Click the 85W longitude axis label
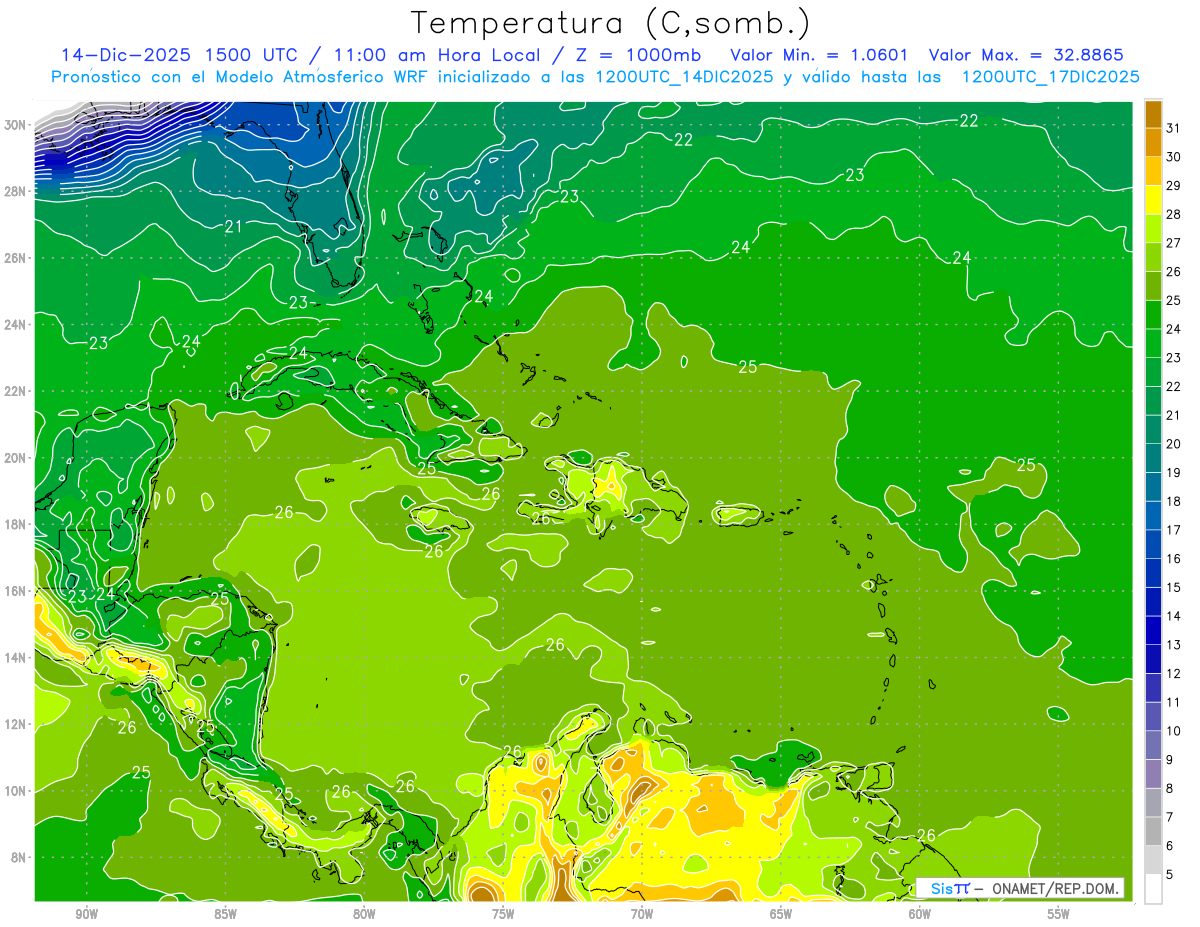This screenshot has height=927, width=1200. (x=225, y=914)
